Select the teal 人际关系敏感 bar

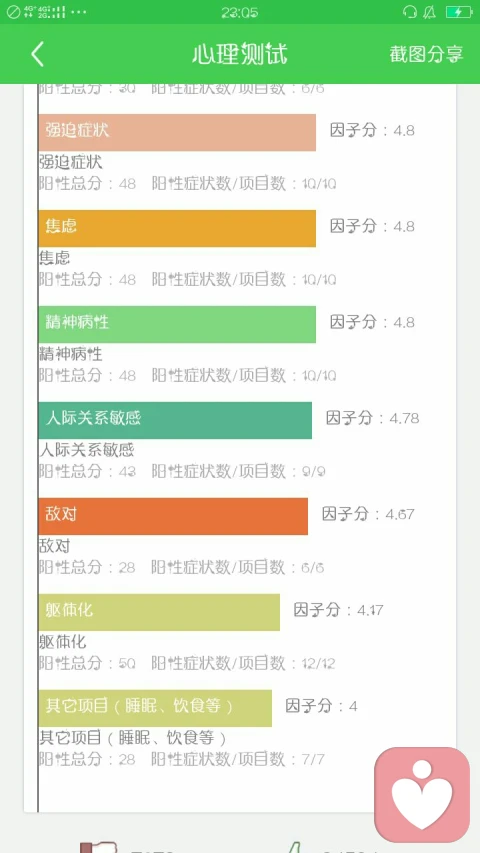pos(175,420)
